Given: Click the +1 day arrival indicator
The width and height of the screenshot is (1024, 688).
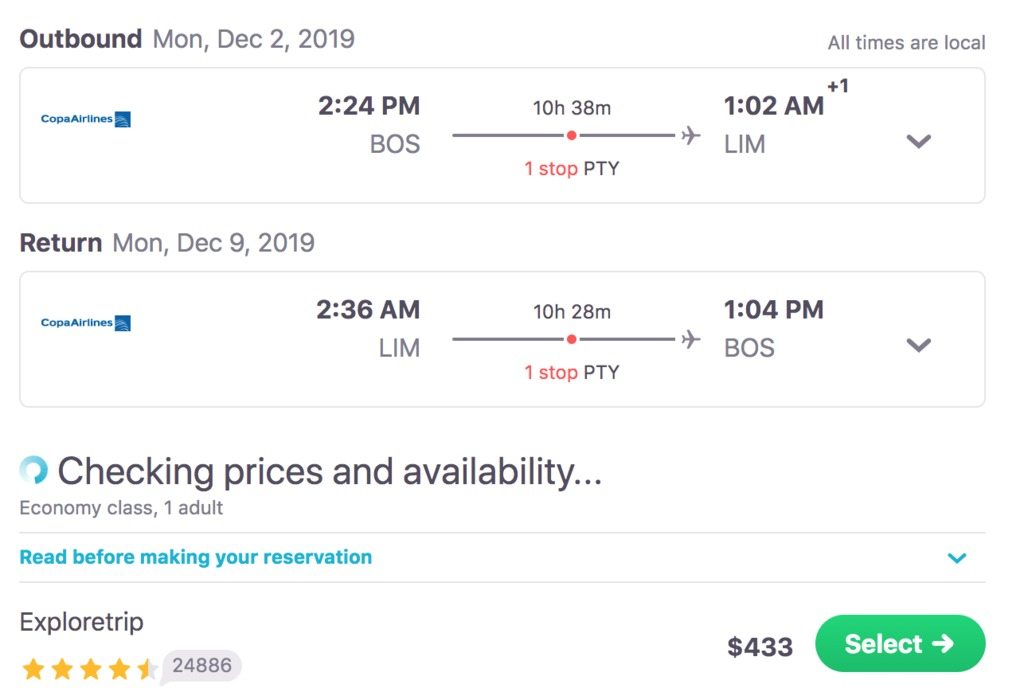Looking at the screenshot, I should (837, 86).
